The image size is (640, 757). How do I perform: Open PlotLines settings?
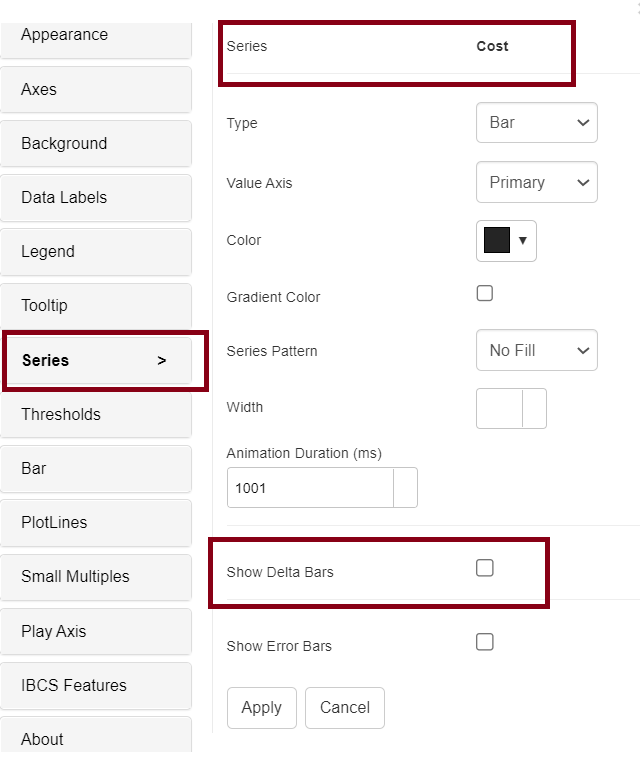coord(95,522)
